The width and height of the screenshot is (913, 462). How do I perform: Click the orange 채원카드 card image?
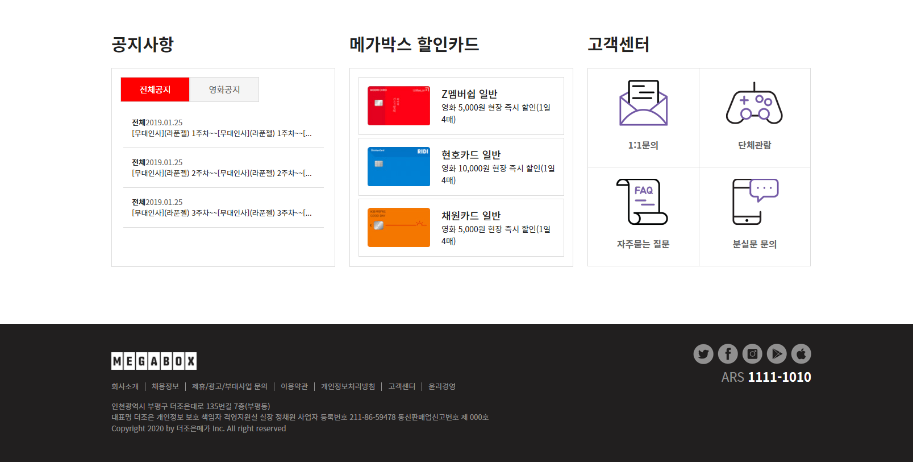[399, 227]
